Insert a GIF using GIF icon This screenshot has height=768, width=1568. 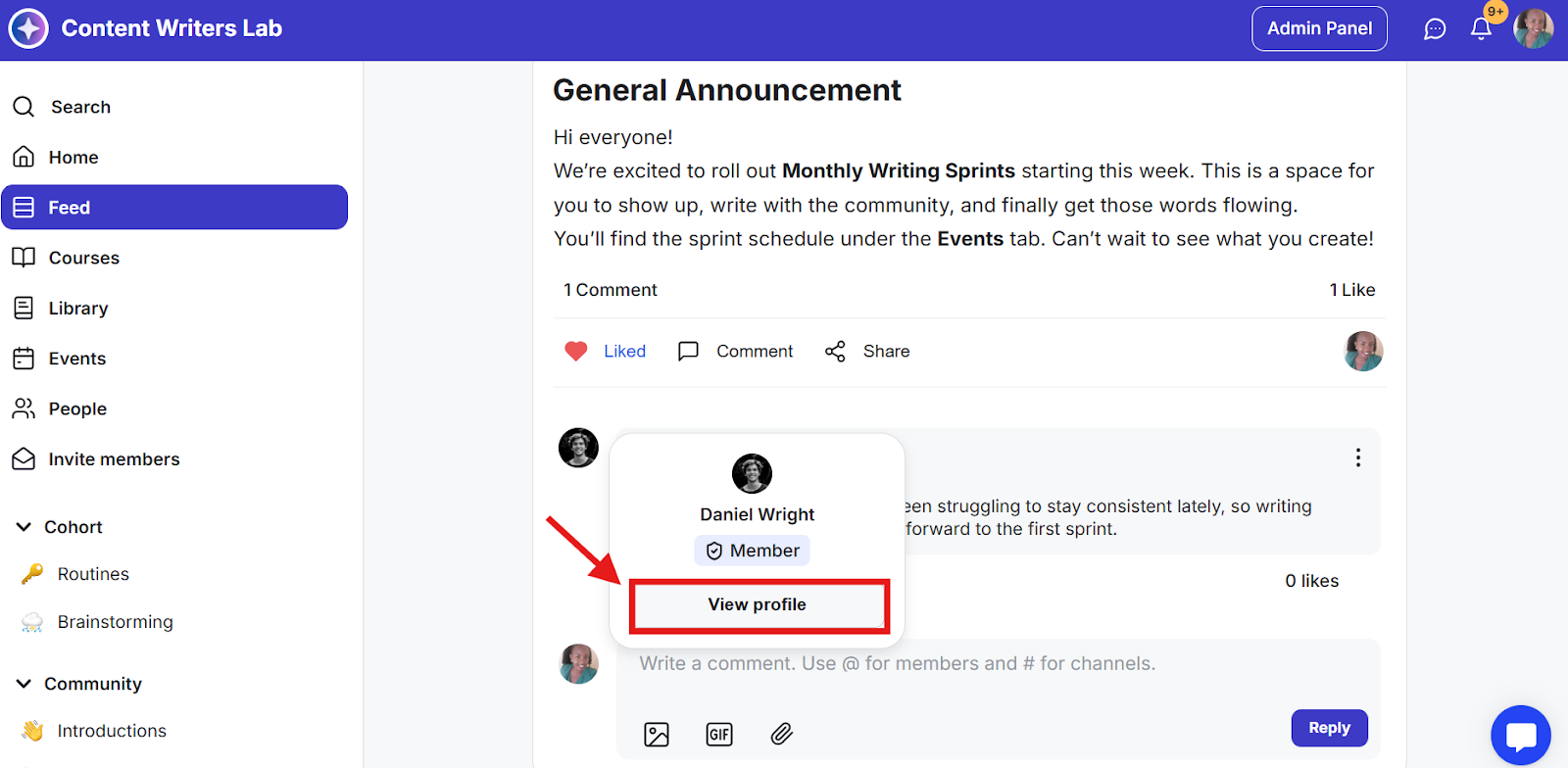point(719,734)
